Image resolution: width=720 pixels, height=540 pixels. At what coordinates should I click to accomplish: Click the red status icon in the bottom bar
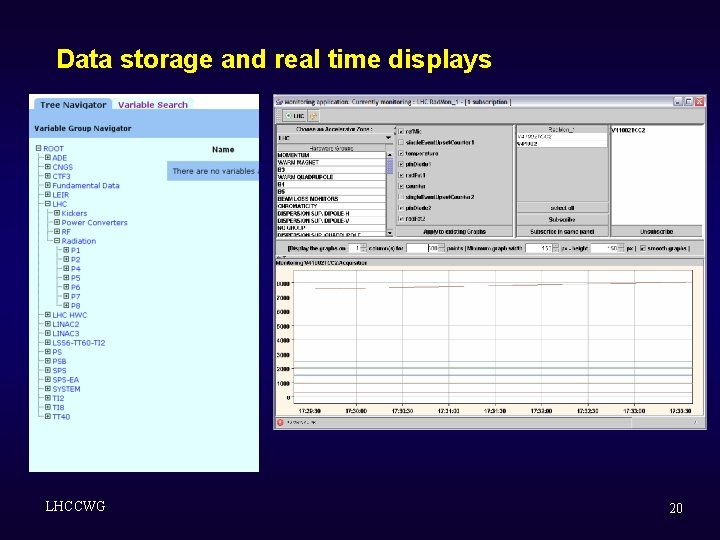(280, 422)
